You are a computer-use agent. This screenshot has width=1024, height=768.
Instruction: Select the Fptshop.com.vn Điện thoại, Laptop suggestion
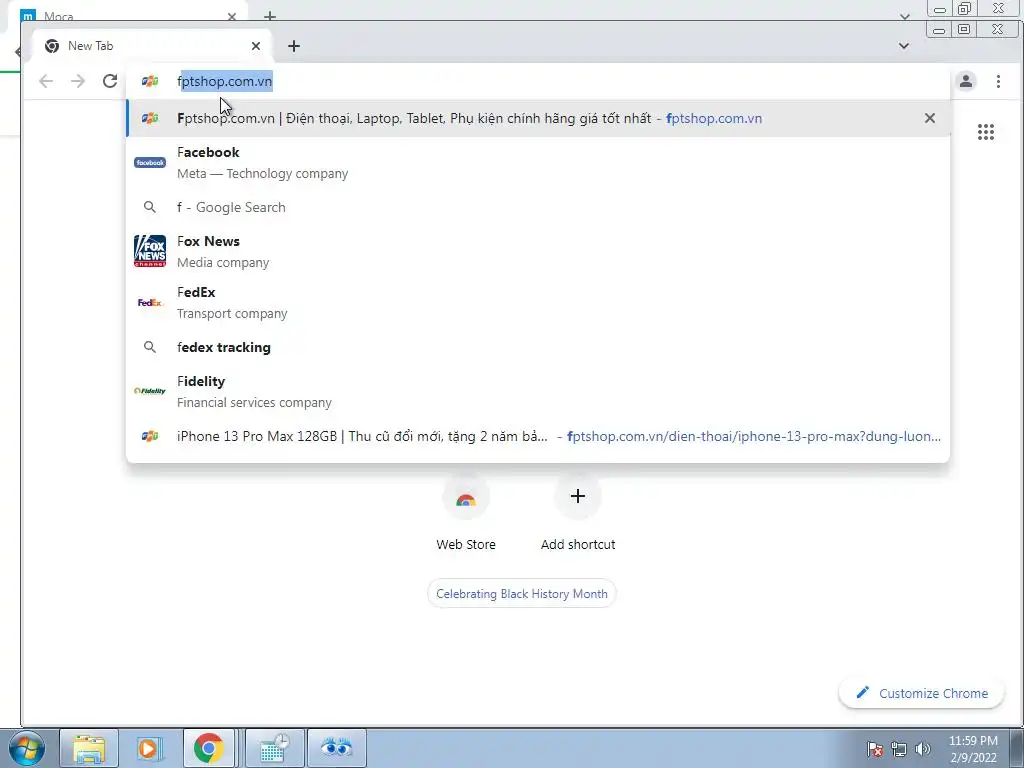click(x=538, y=118)
